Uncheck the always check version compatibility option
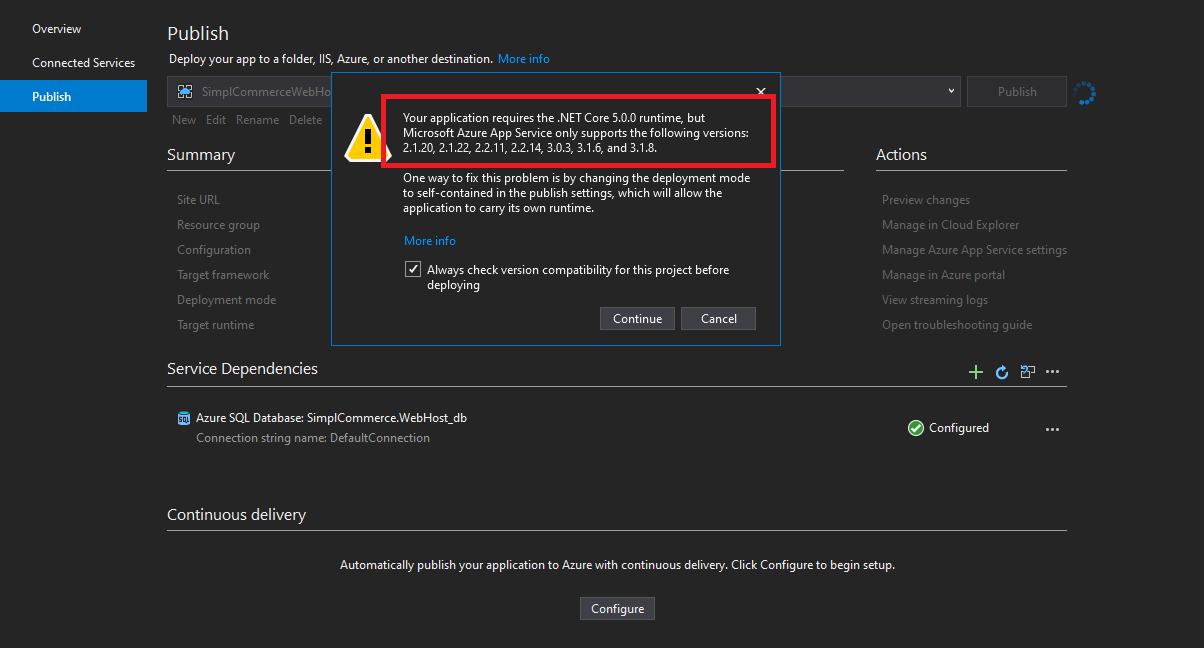The width and height of the screenshot is (1204, 648). click(413, 268)
